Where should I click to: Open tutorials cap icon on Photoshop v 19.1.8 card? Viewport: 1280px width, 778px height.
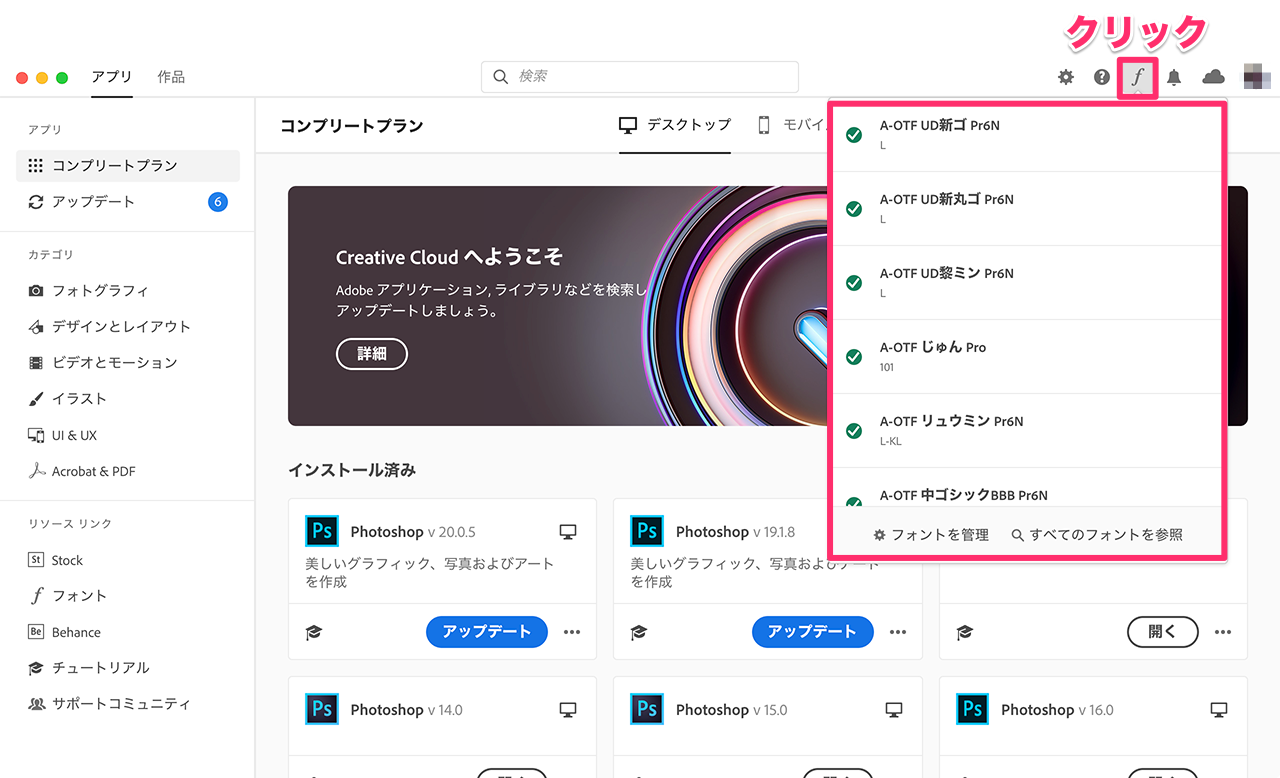coord(639,632)
